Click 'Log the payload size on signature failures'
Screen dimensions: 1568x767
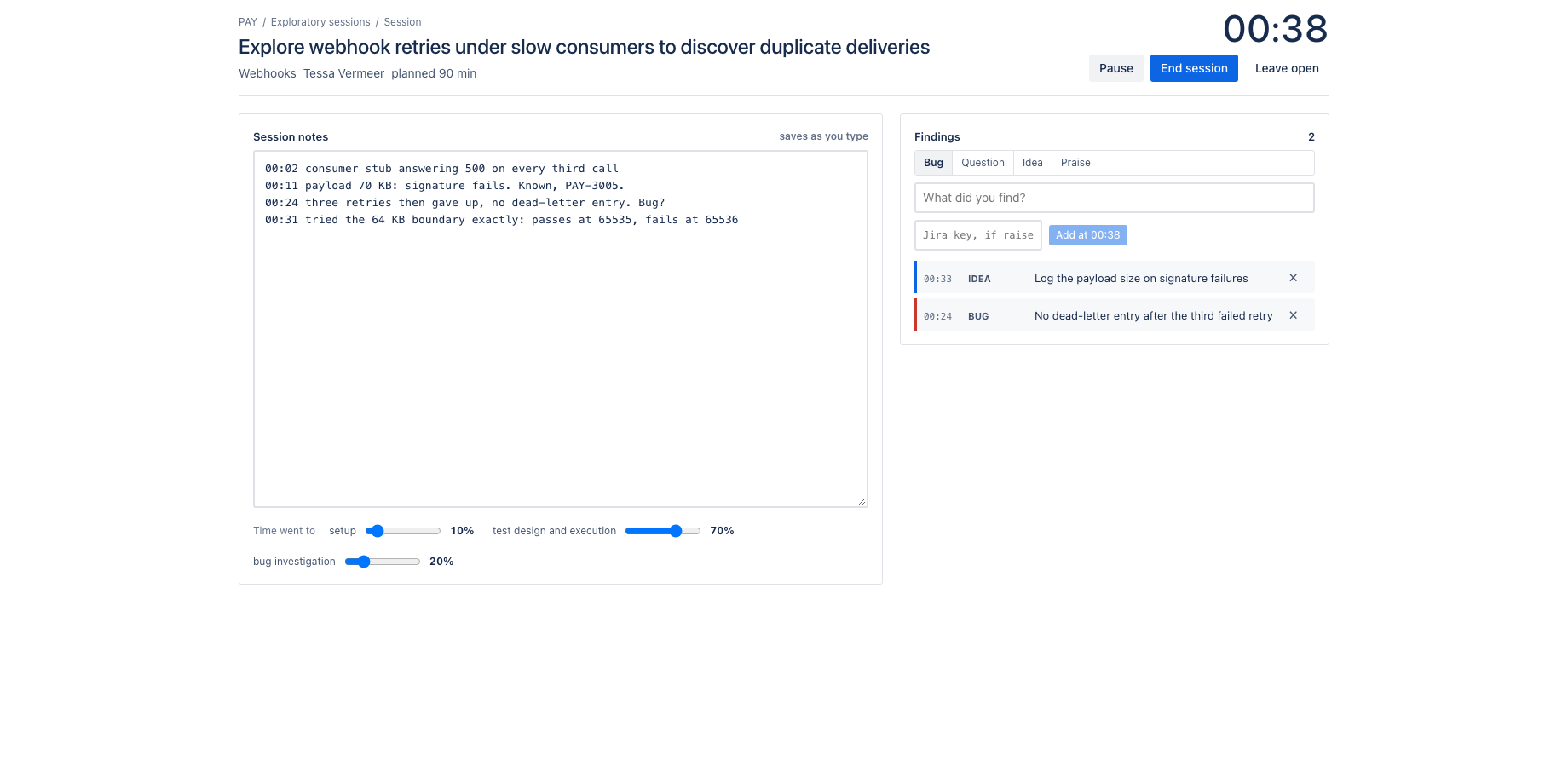(x=1141, y=279)
